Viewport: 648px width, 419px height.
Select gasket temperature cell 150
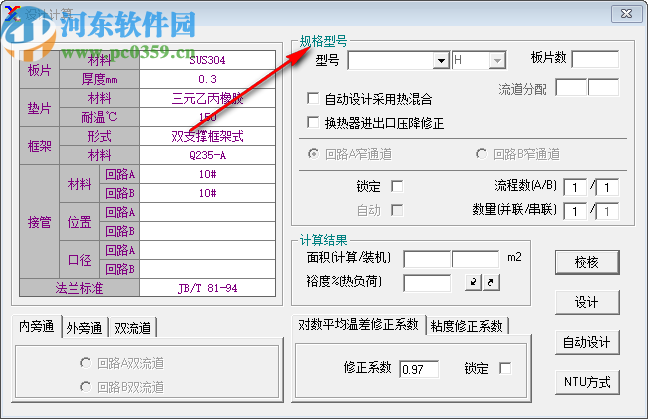coord(207,117)
